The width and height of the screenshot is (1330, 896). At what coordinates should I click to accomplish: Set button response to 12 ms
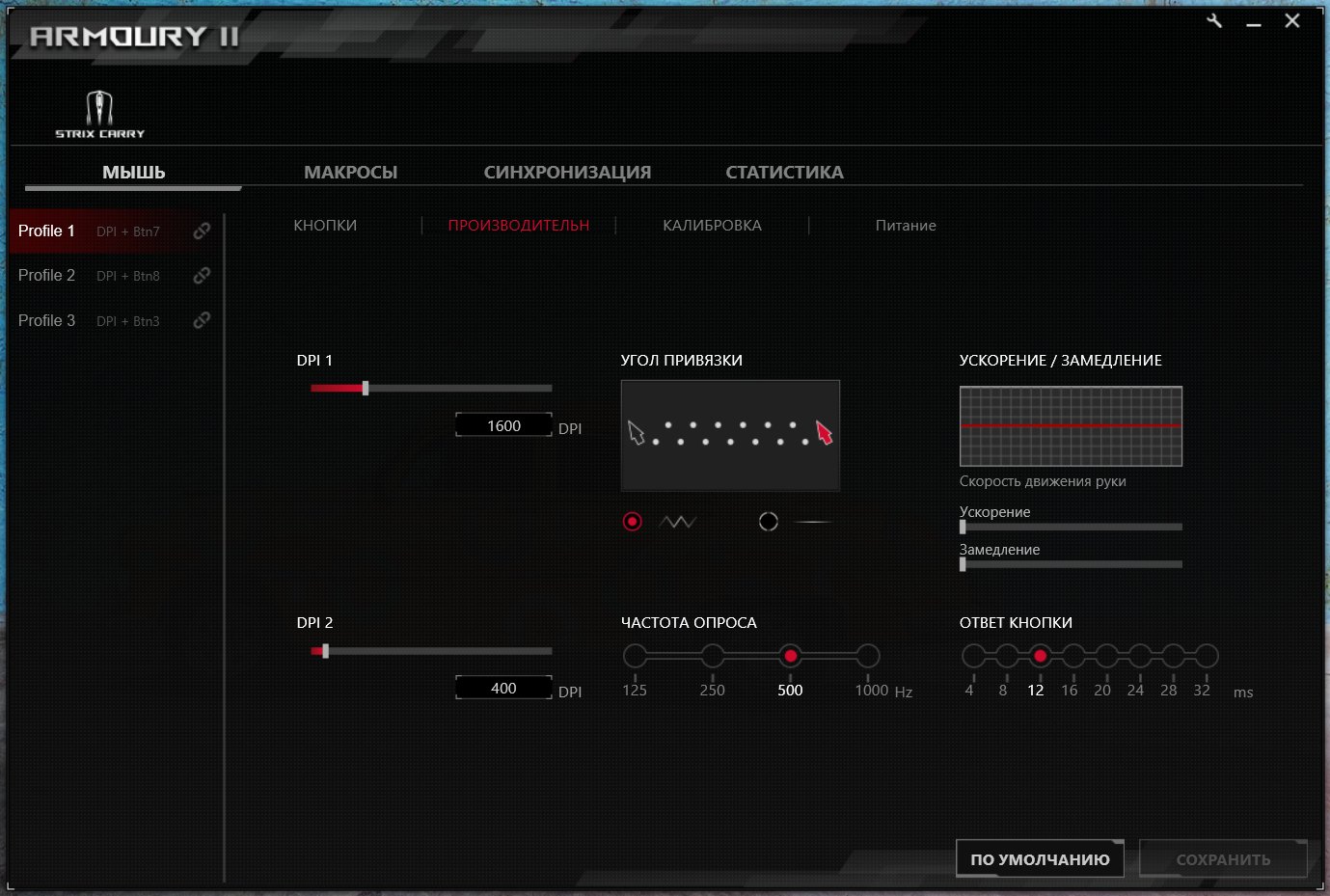(1040, 657)
